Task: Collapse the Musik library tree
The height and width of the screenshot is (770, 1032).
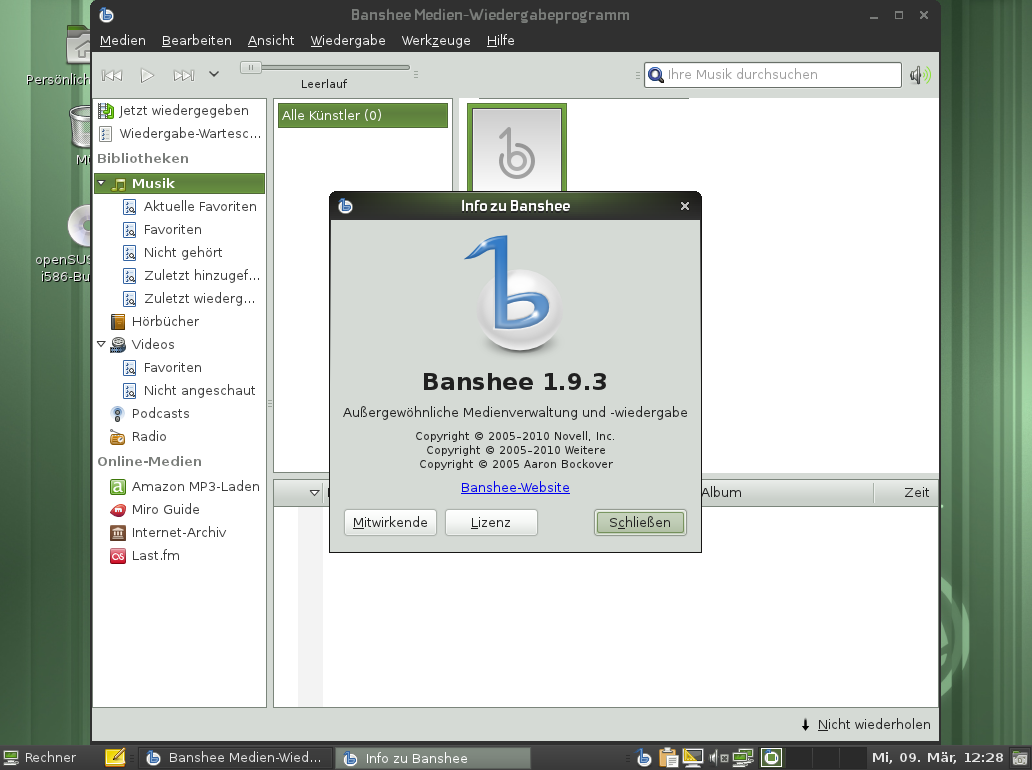Action: (x=100, y=183)
